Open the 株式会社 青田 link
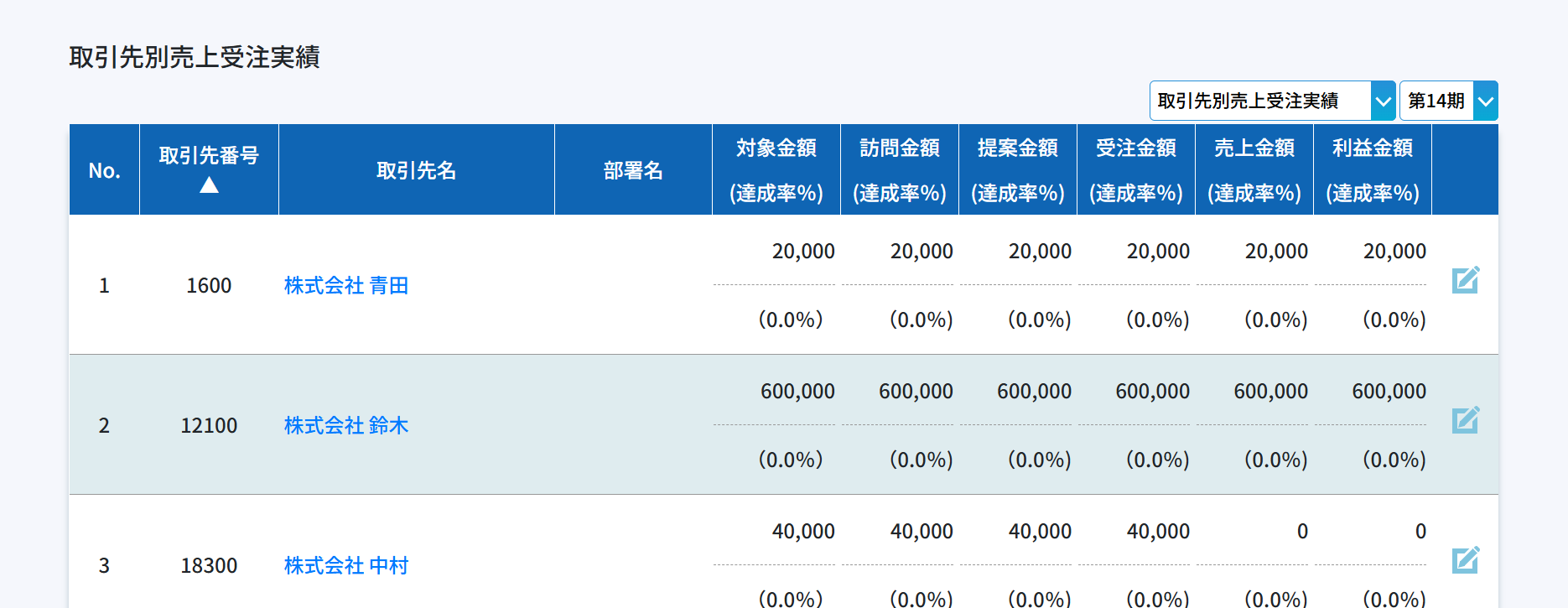1568x608 pixels. tap(345, 286)
